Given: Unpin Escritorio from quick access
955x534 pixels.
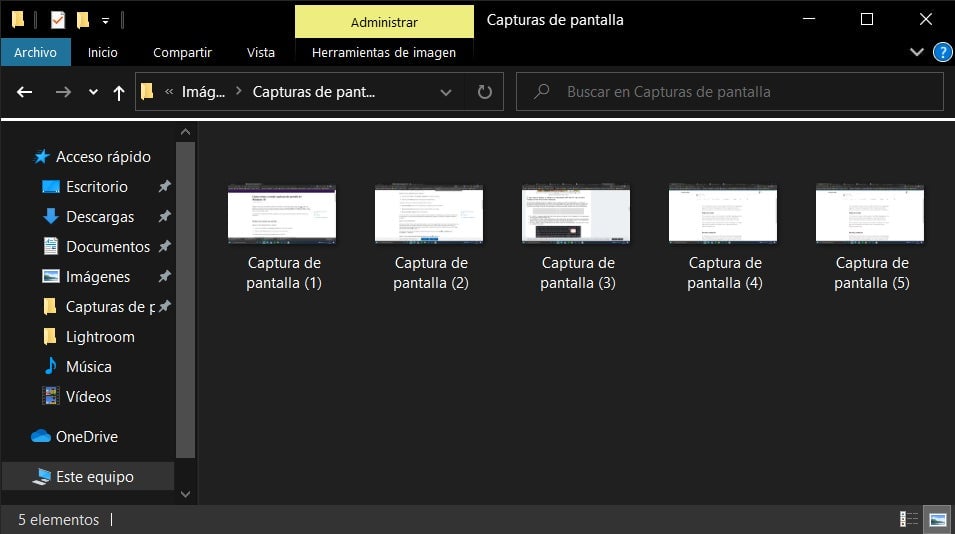Looking at the screenshot, I should 165,187.
